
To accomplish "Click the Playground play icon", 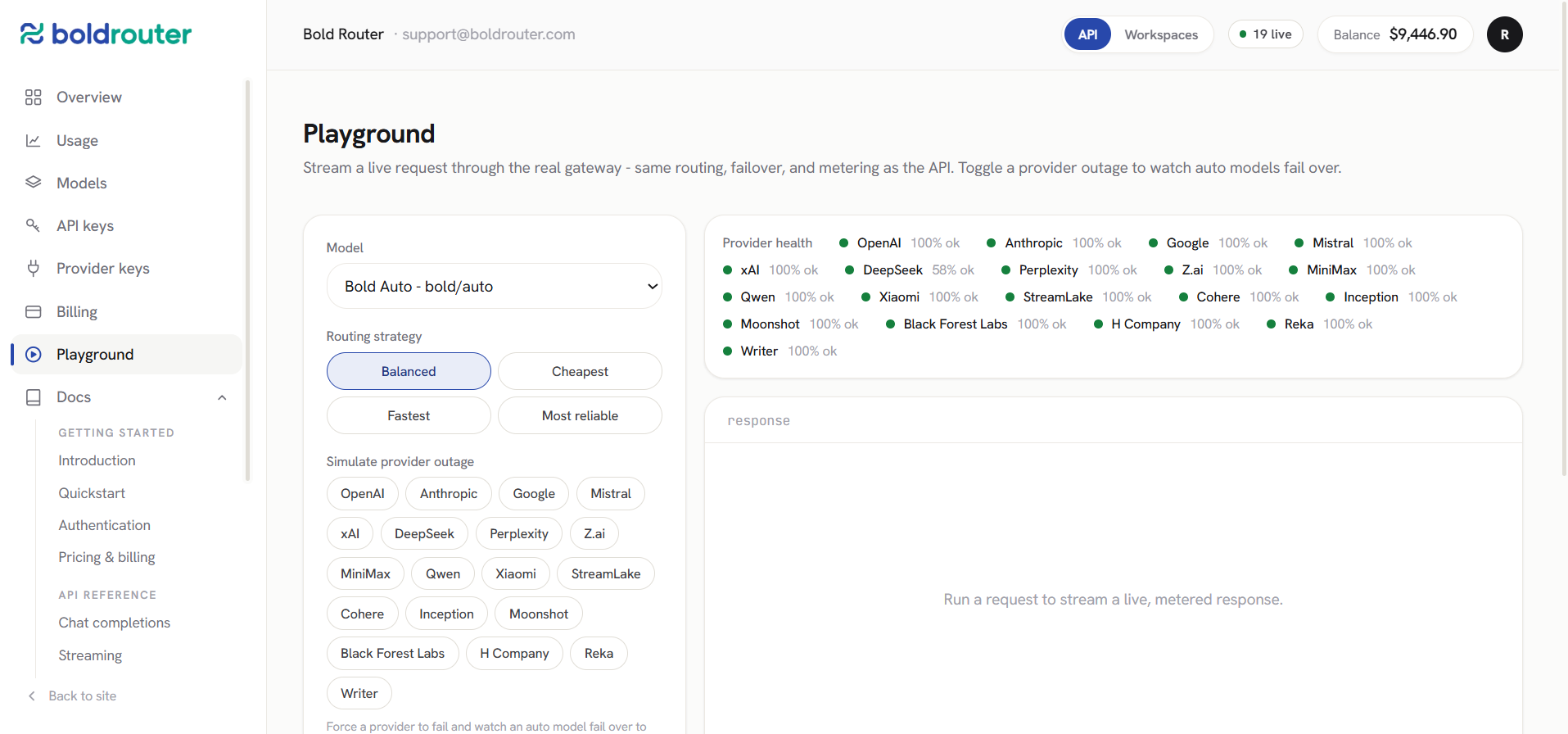I will point(33,355).
